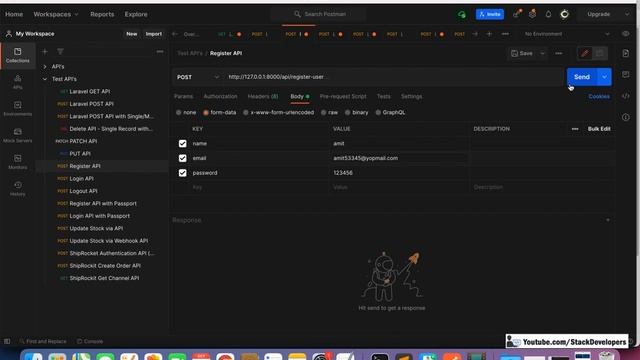Switch to the Settings tab

click(411, 97)
